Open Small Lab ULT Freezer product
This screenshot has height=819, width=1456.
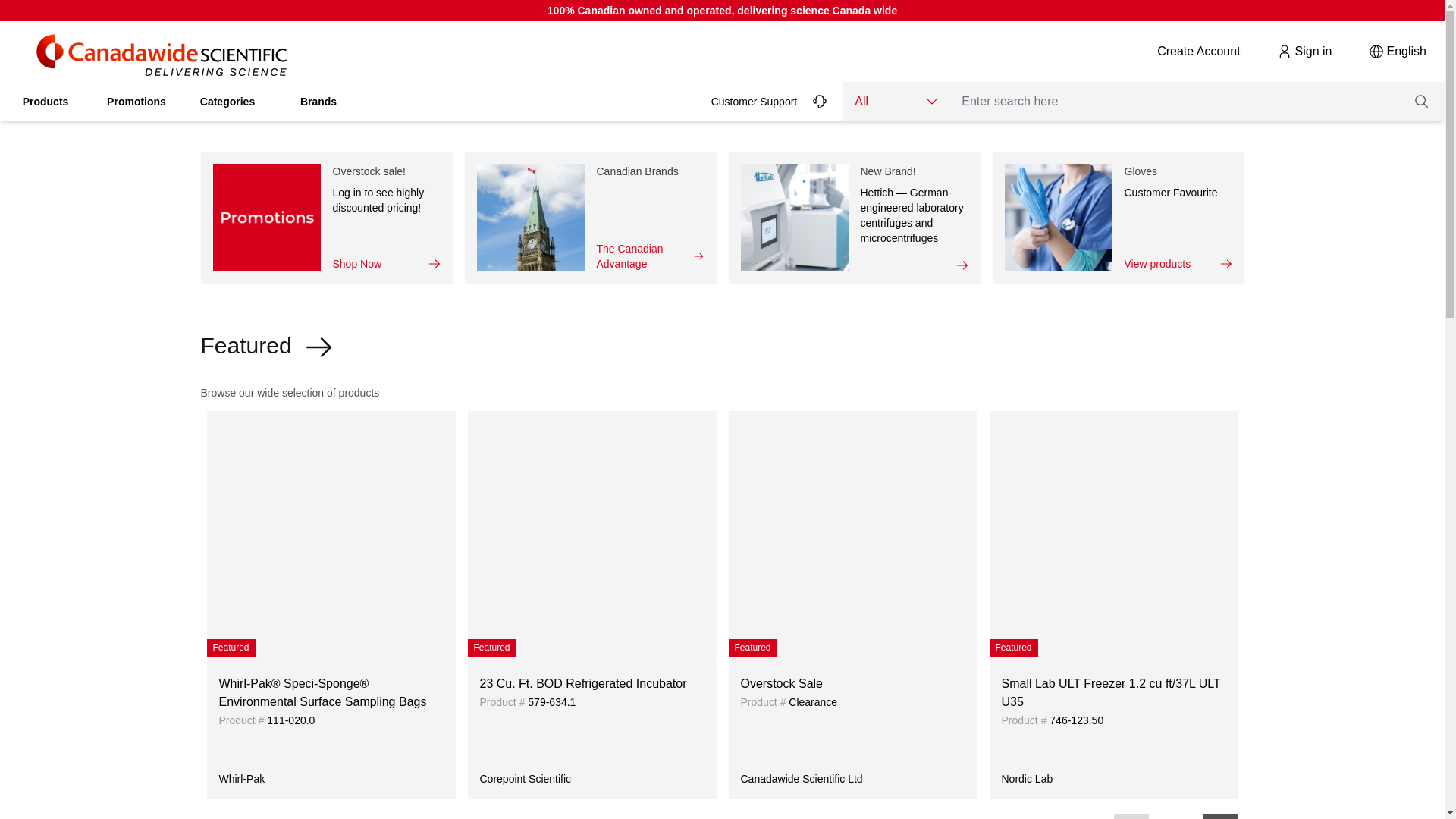pyautogui.click(x=1110, y=693)
